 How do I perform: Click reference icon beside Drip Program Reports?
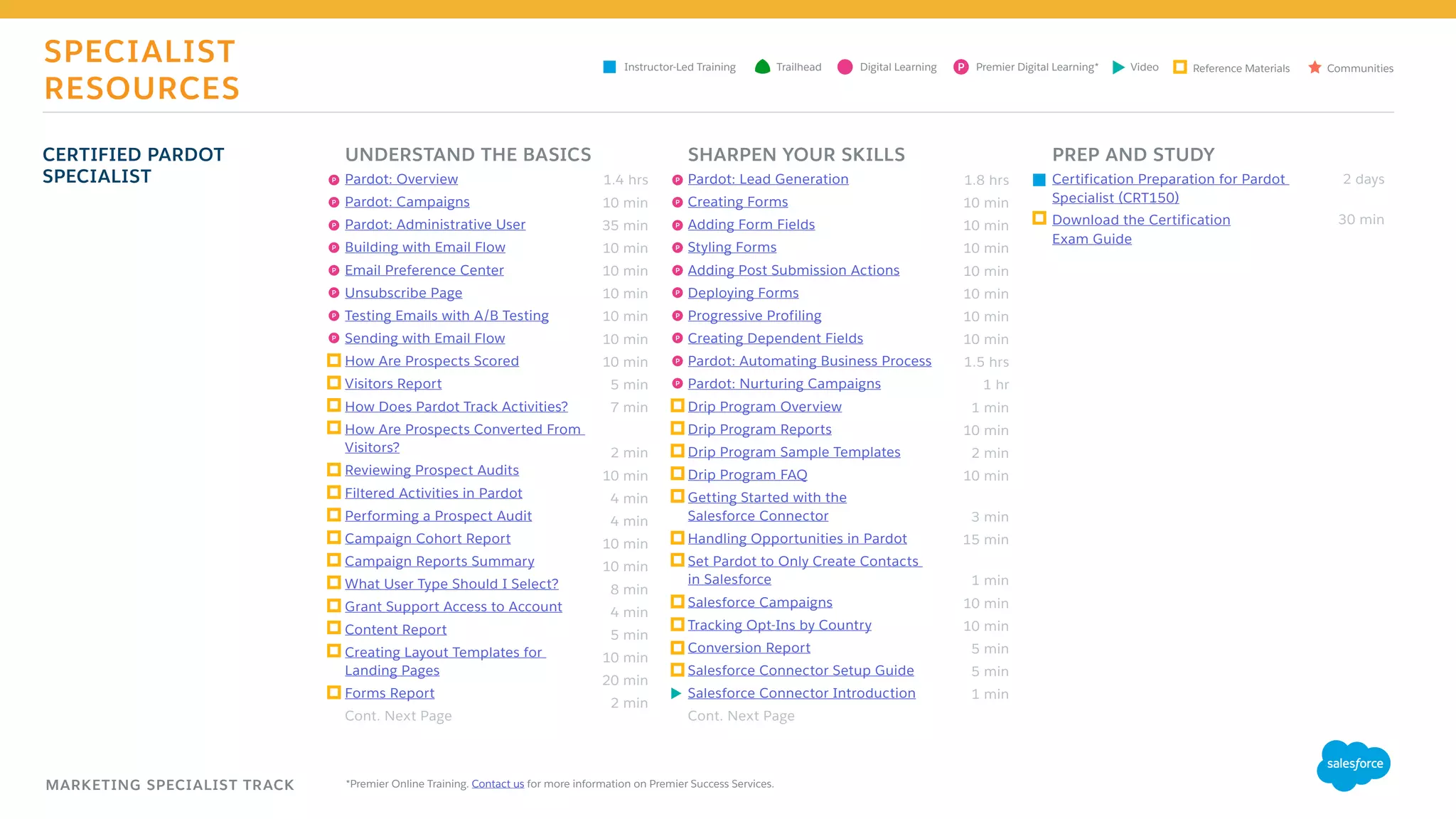tap(678, 428)
